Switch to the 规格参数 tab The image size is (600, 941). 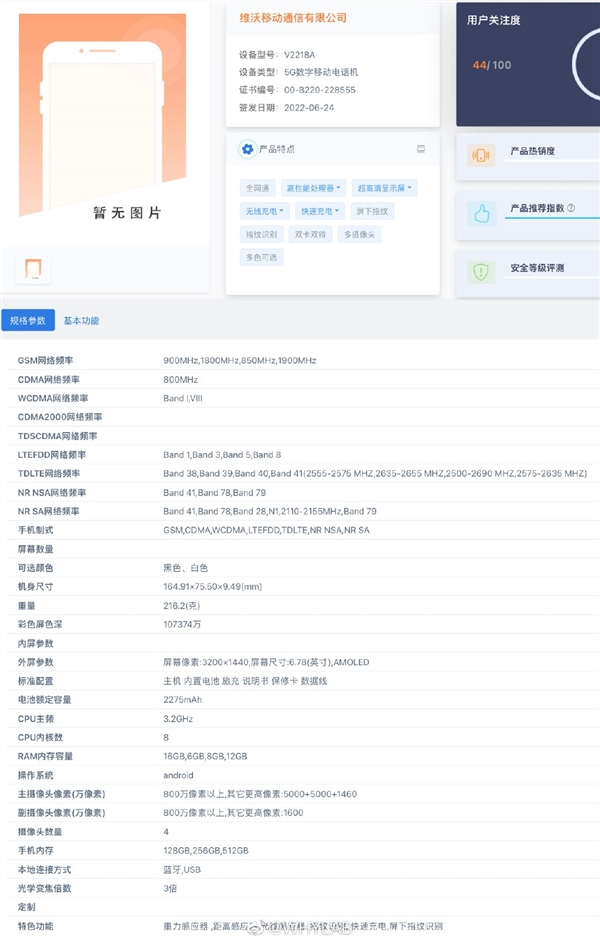pos(28,321)
